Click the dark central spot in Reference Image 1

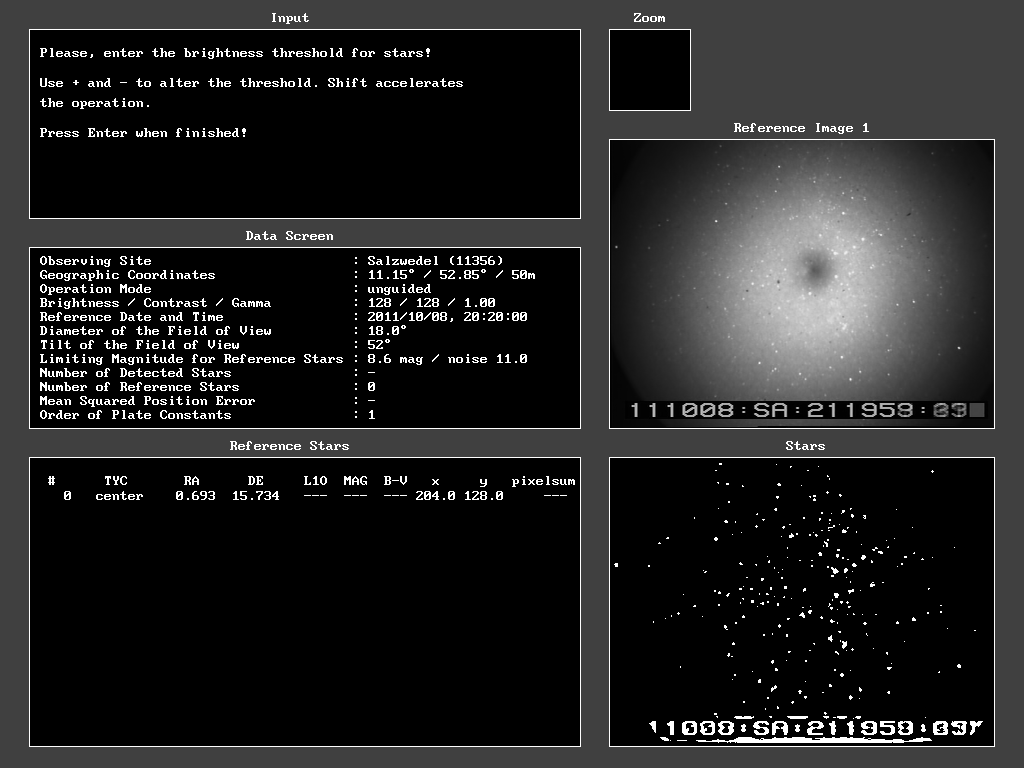point(815,268)
